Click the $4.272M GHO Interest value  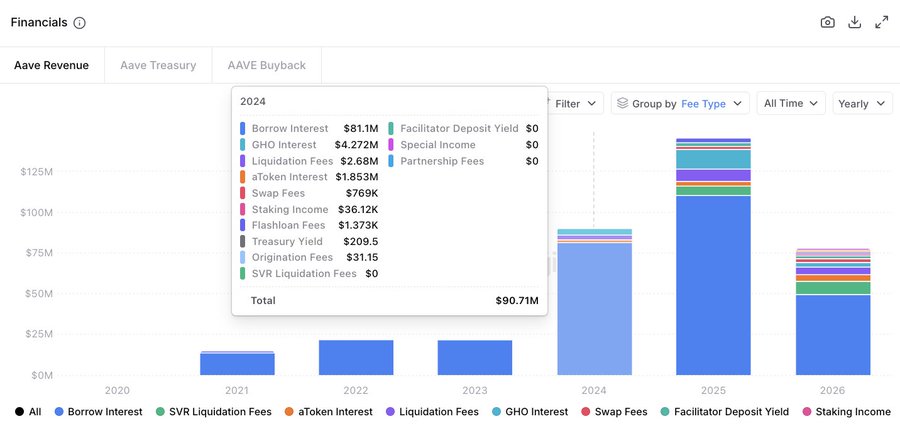(356, 145)
